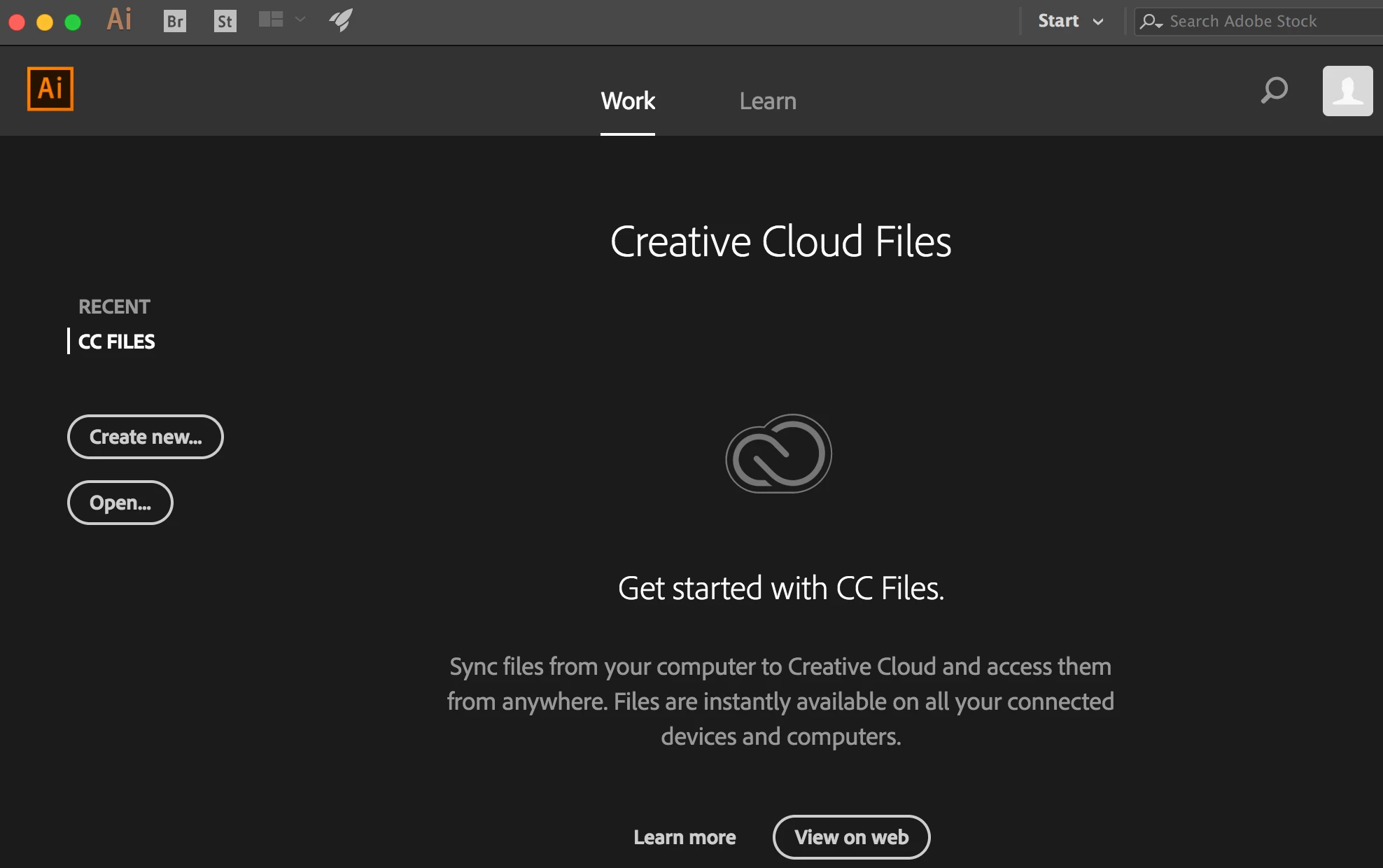1383x868 pixels.
Task: Click the arrange documents layout icon
Action: (x=270, y=20)
